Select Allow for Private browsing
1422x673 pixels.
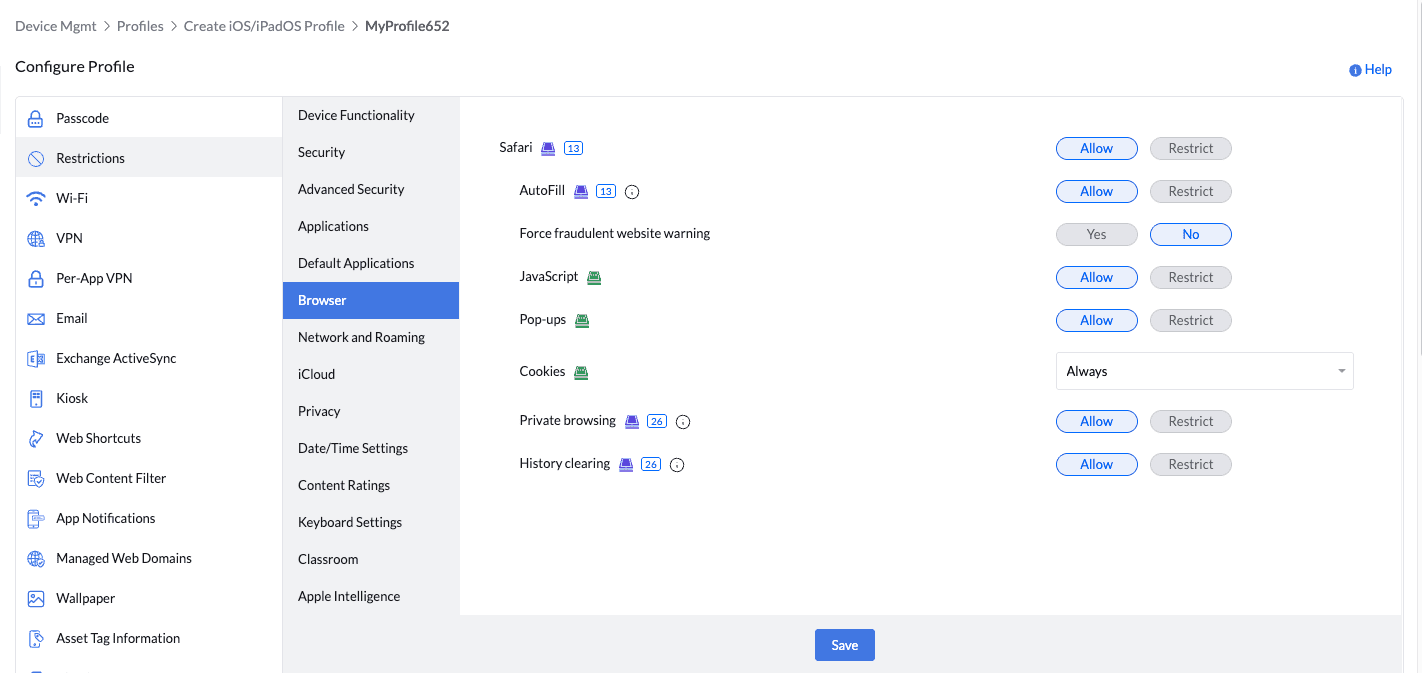[x=1097, y=421]
